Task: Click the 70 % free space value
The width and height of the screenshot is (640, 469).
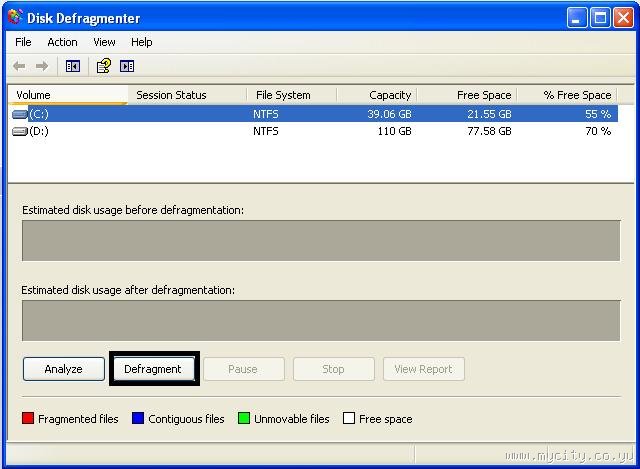Action: tap(598, 131)
